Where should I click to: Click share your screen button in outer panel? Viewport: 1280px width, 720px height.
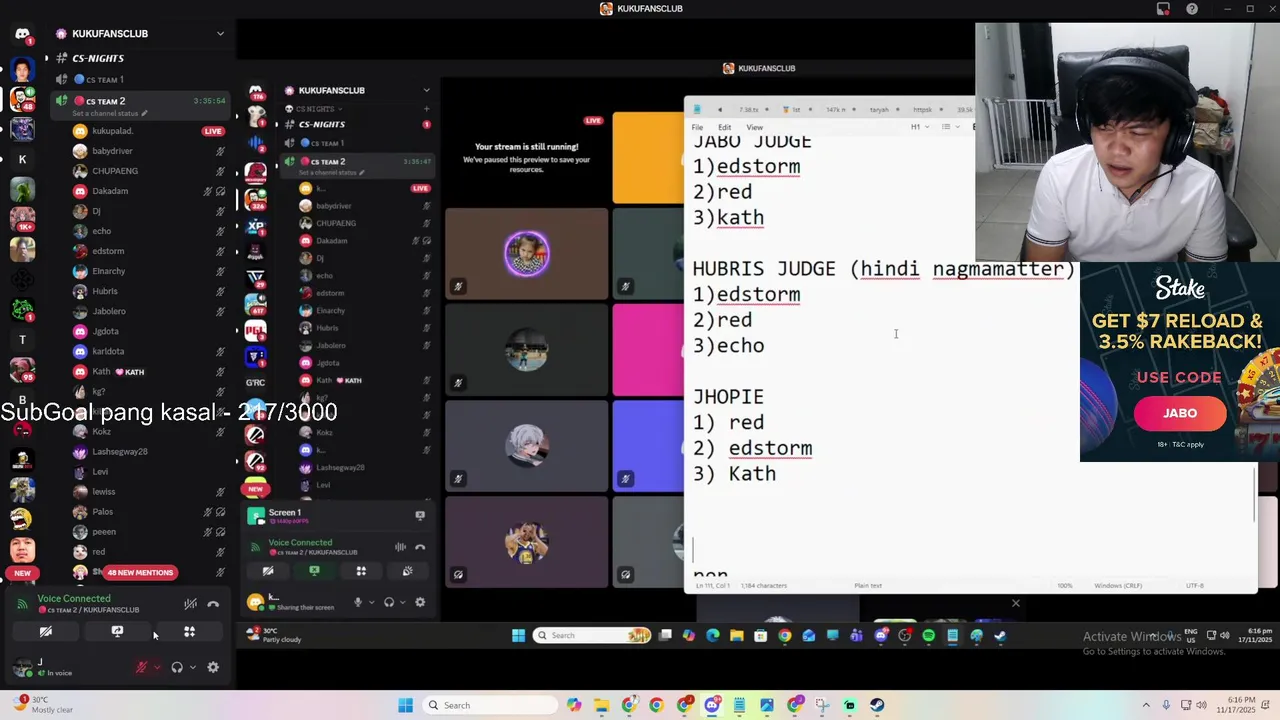click(x=117, y=632)
